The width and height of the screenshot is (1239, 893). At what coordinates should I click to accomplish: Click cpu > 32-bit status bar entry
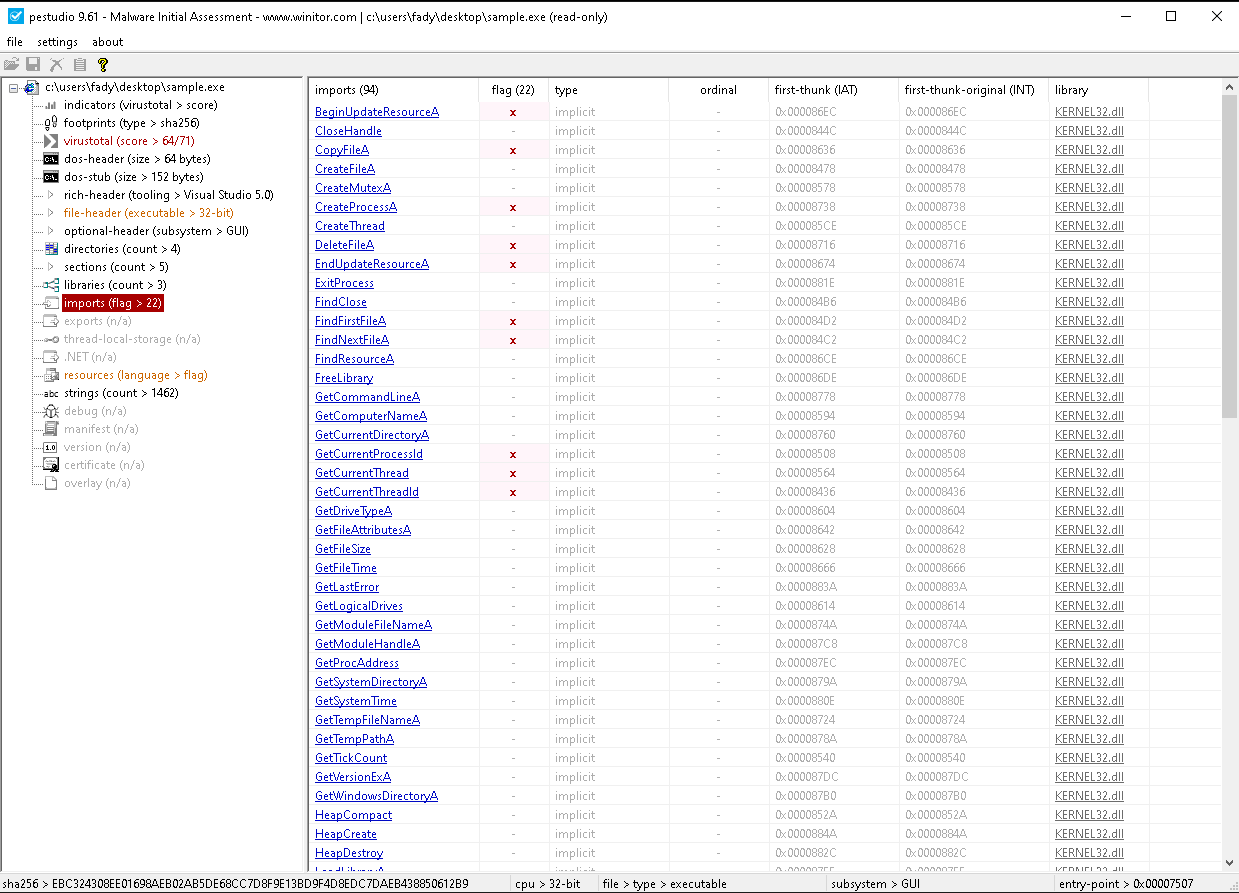[x=548, y=884]
